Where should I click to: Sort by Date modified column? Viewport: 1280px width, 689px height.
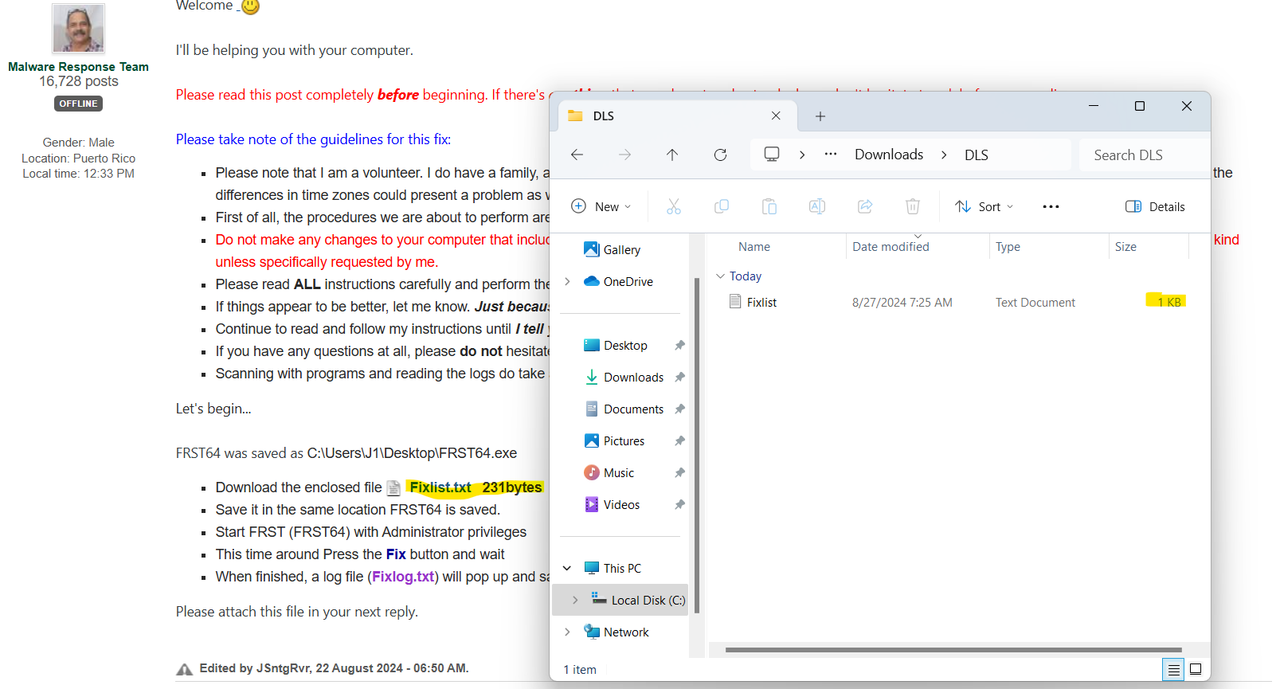pyautogui.click(x=890, y=247)
